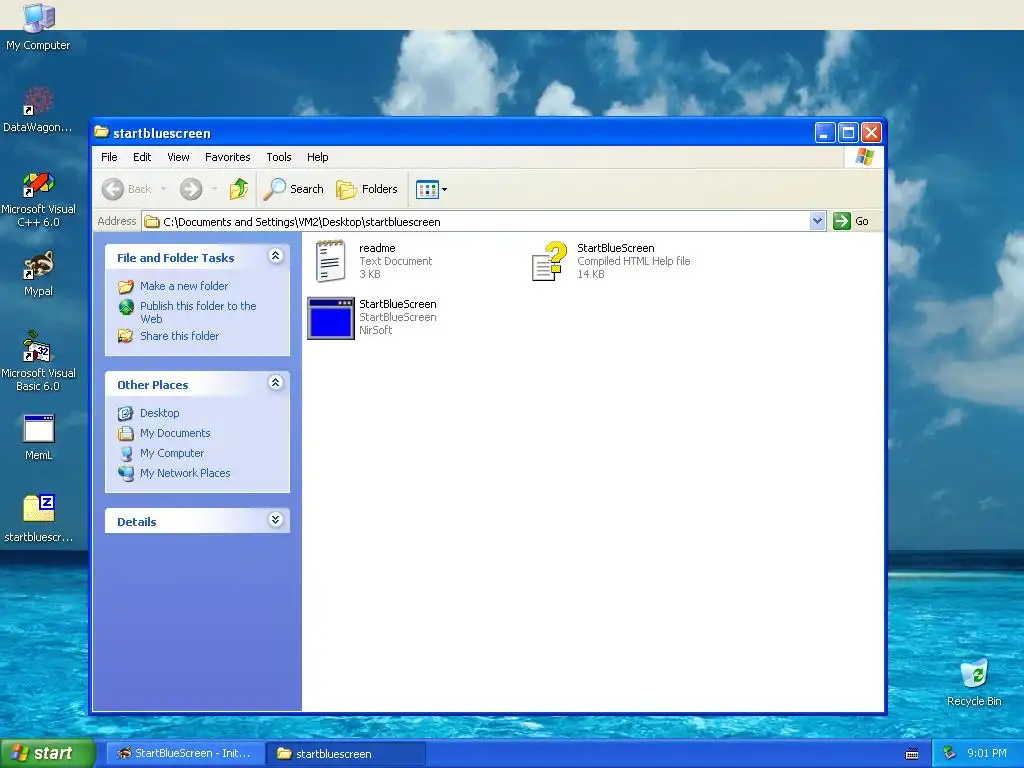Viewport: 1024px width, 768px height.
Task: Click the Go button
Action: point(850,221)
